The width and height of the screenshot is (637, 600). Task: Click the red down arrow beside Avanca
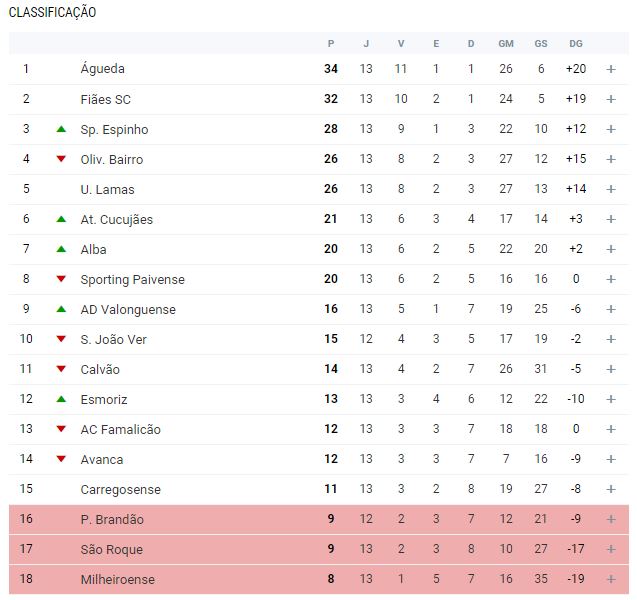(61, 459)
